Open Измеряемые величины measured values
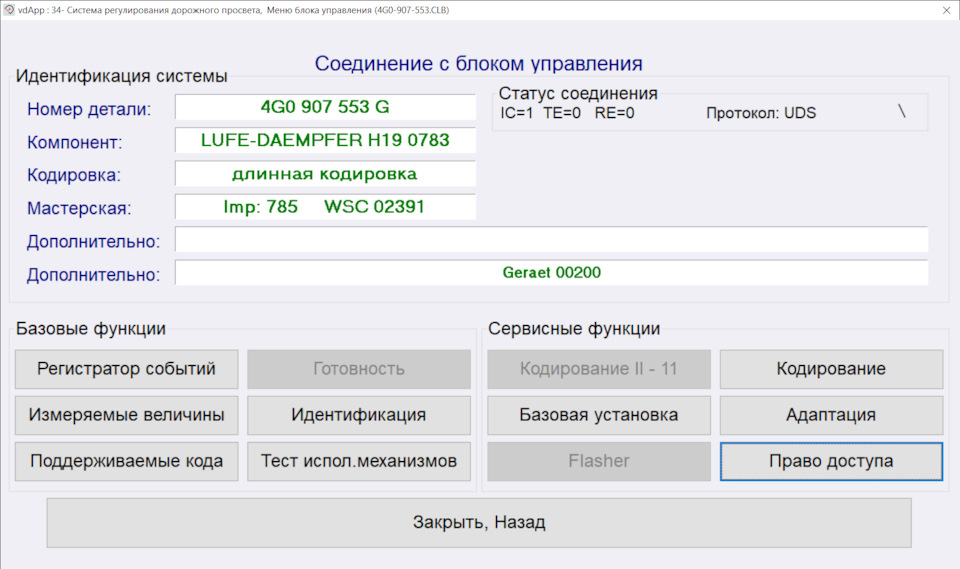 click(127, 415)
